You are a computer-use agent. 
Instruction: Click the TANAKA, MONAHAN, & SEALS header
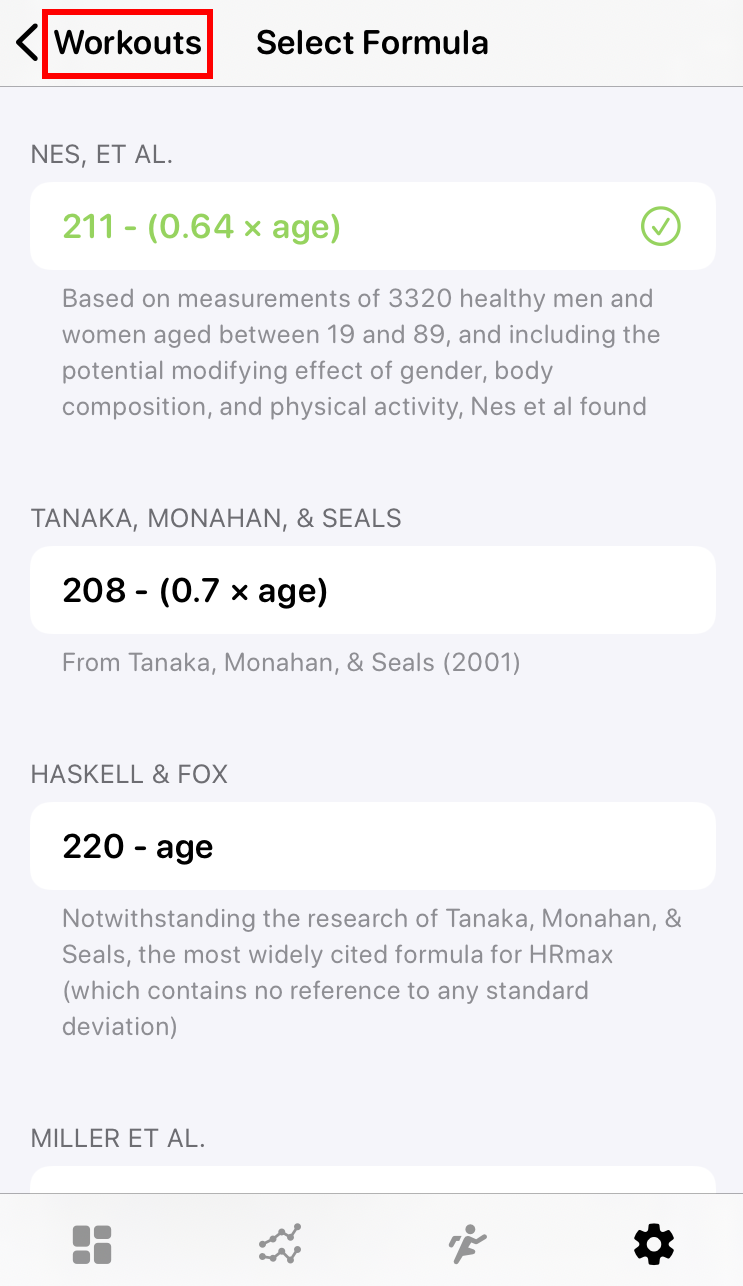click(x=216, y=518)
